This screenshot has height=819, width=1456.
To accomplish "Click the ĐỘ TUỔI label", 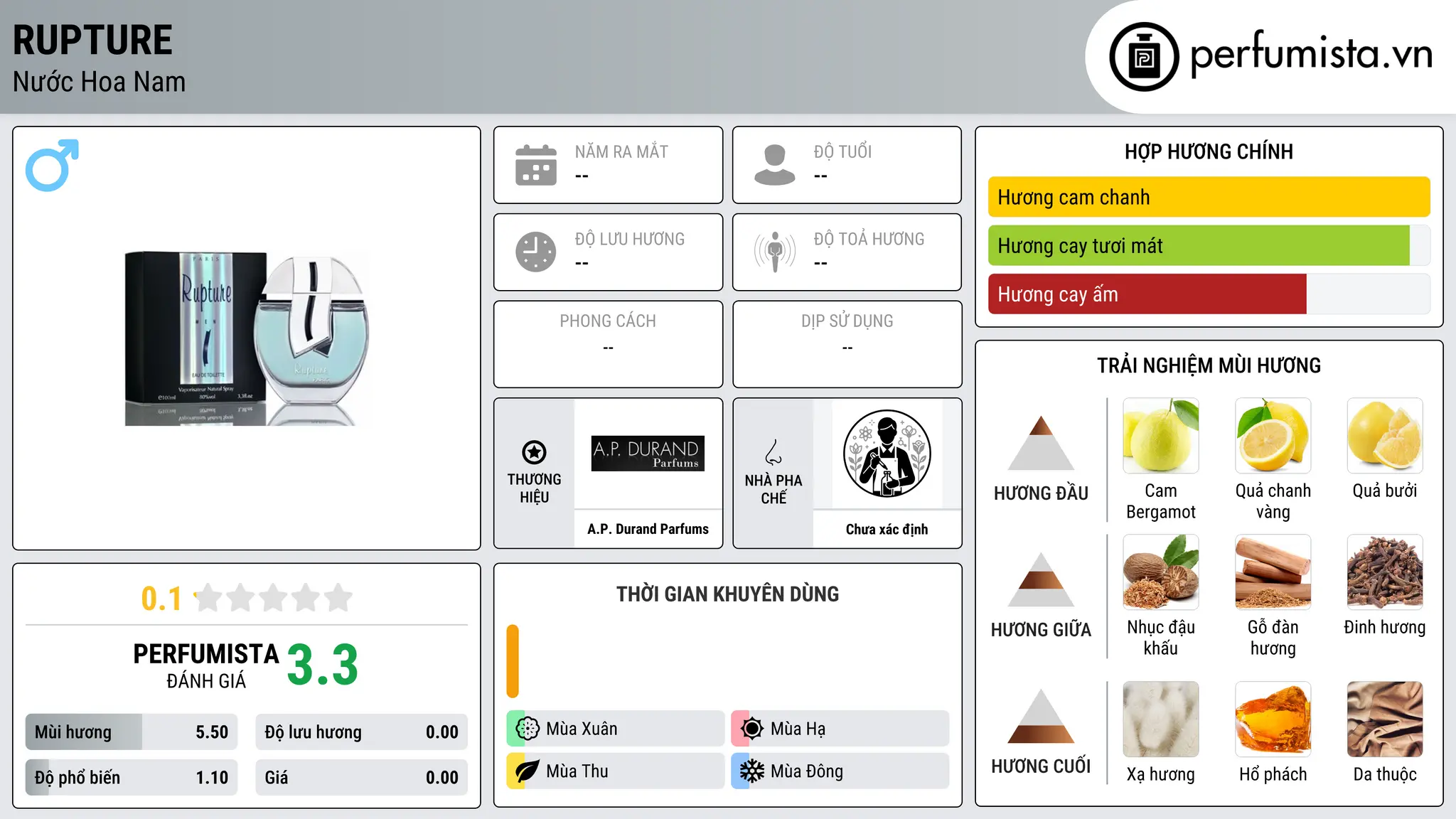I will (842, 151).
